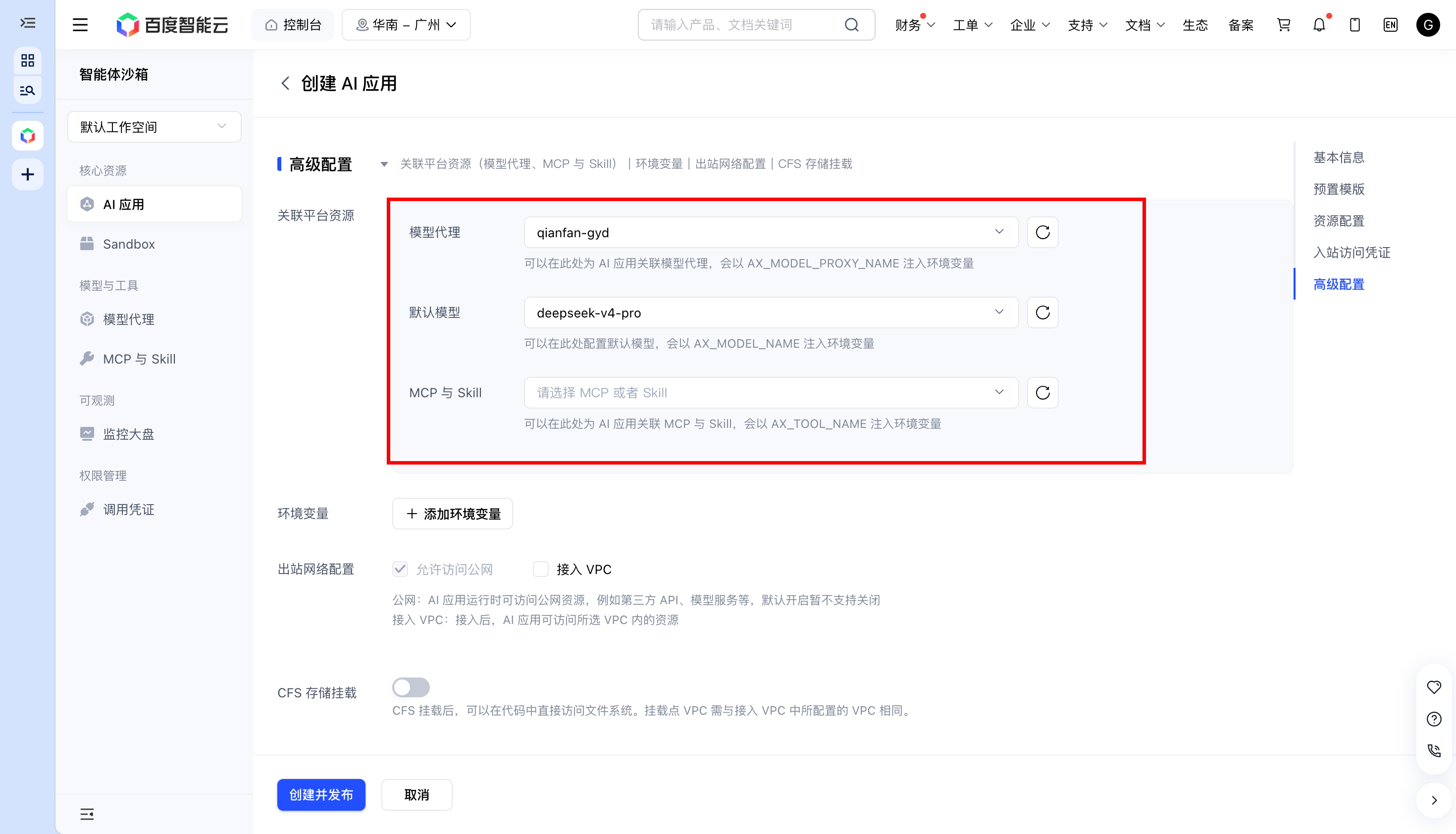The width and height of the screenshot is (1456, 834).
Task: Toggle the 允许访问公网 checkbox
Action: tap(400, 569)
